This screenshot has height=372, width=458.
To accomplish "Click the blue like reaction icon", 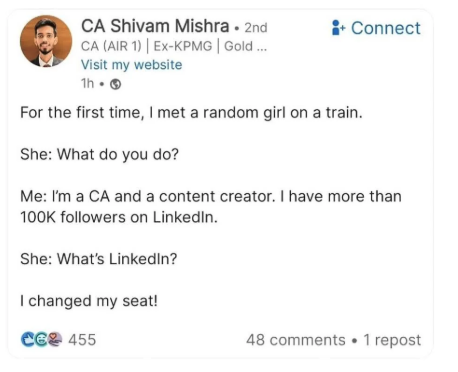I will tap(27, 339).
